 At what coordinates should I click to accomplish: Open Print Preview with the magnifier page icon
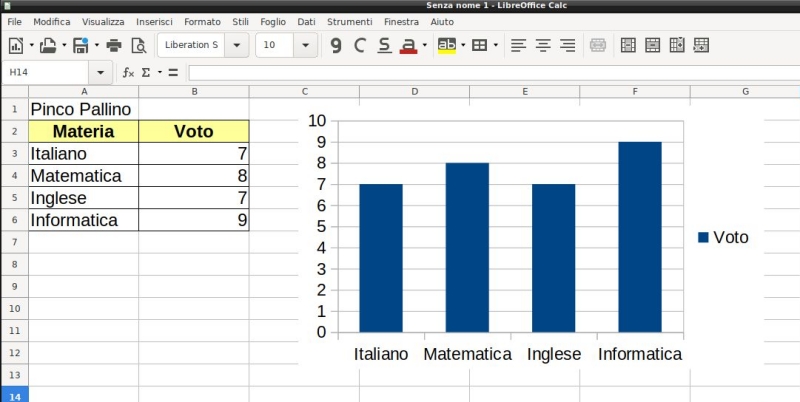[138, 45]
